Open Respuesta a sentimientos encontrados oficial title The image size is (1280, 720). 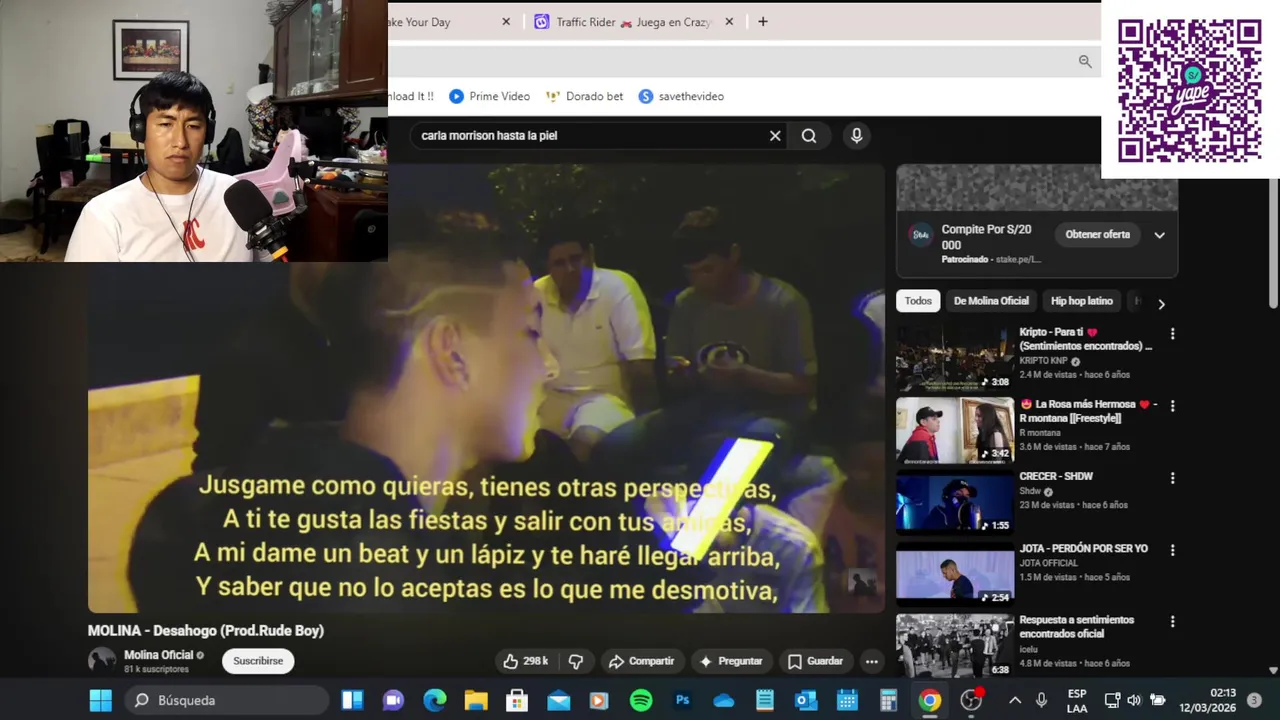pyautogui.click(x=1076, y=627)
